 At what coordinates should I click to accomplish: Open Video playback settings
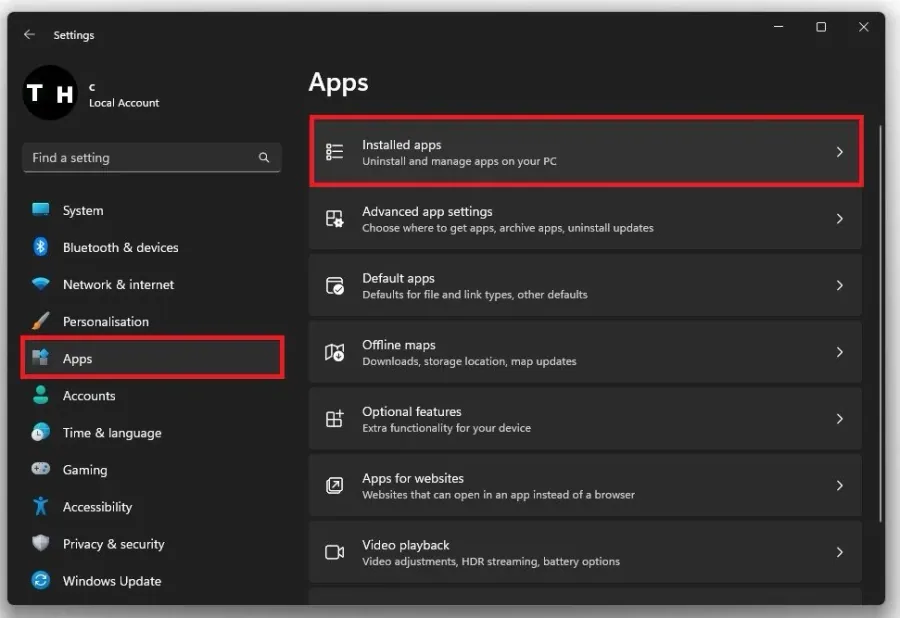tap(585, 552)
